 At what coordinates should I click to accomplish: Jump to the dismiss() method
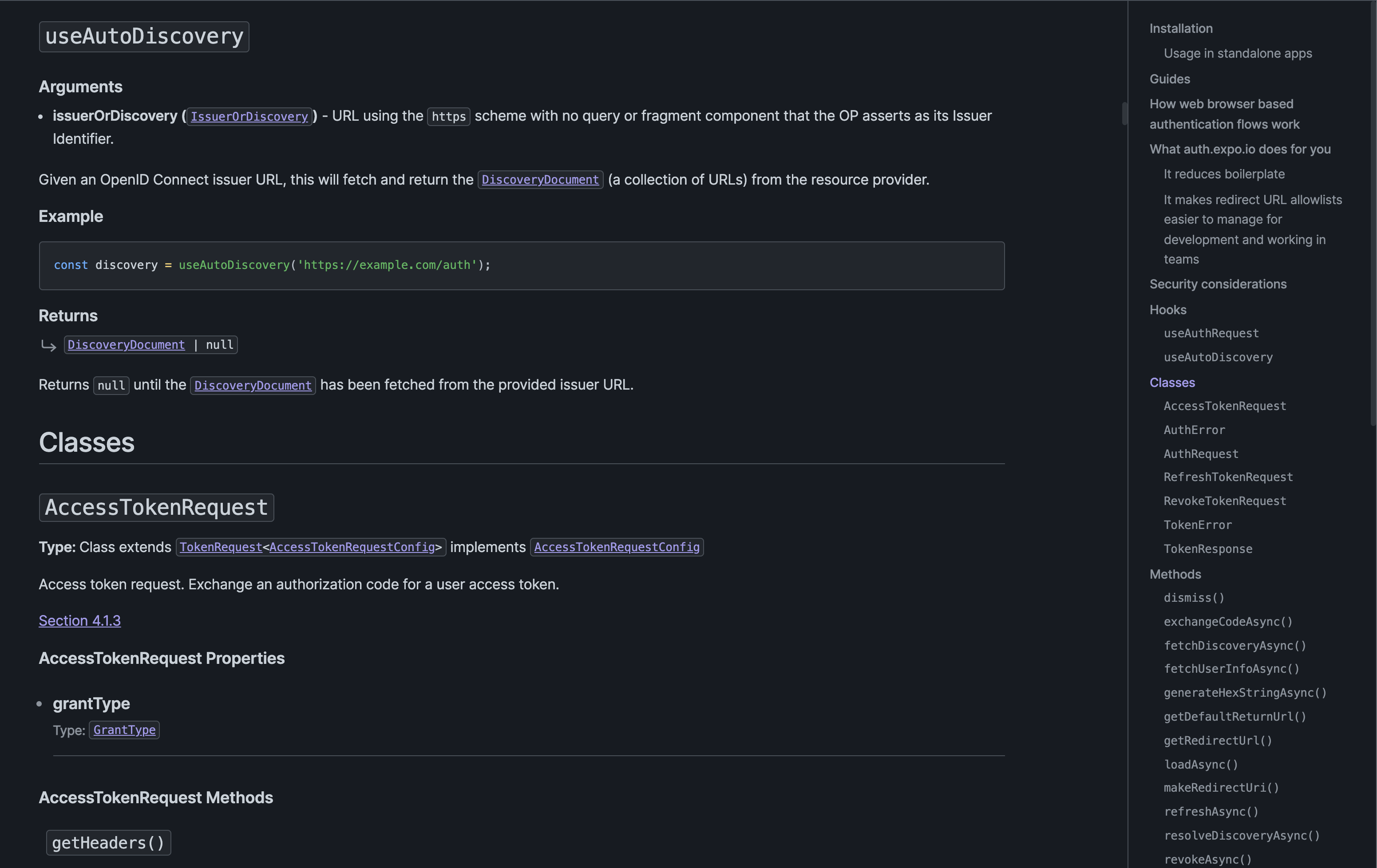click(x=1194, y=598)
